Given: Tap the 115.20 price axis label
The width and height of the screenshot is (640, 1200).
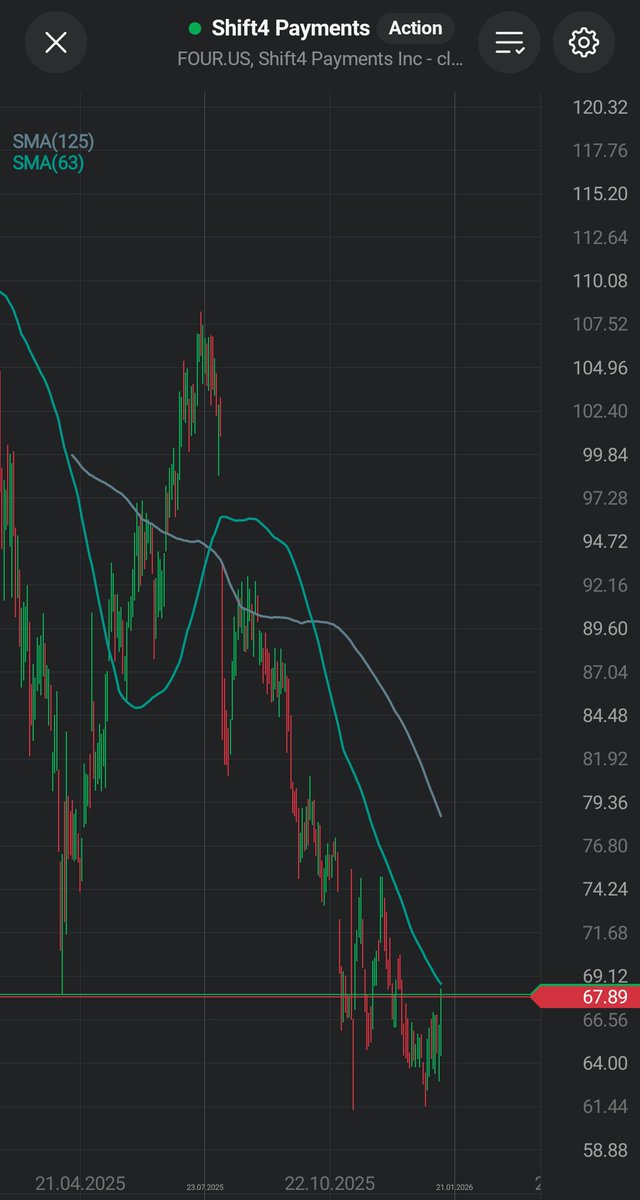Looking at the screenshot, I should [x=598, y=194].
